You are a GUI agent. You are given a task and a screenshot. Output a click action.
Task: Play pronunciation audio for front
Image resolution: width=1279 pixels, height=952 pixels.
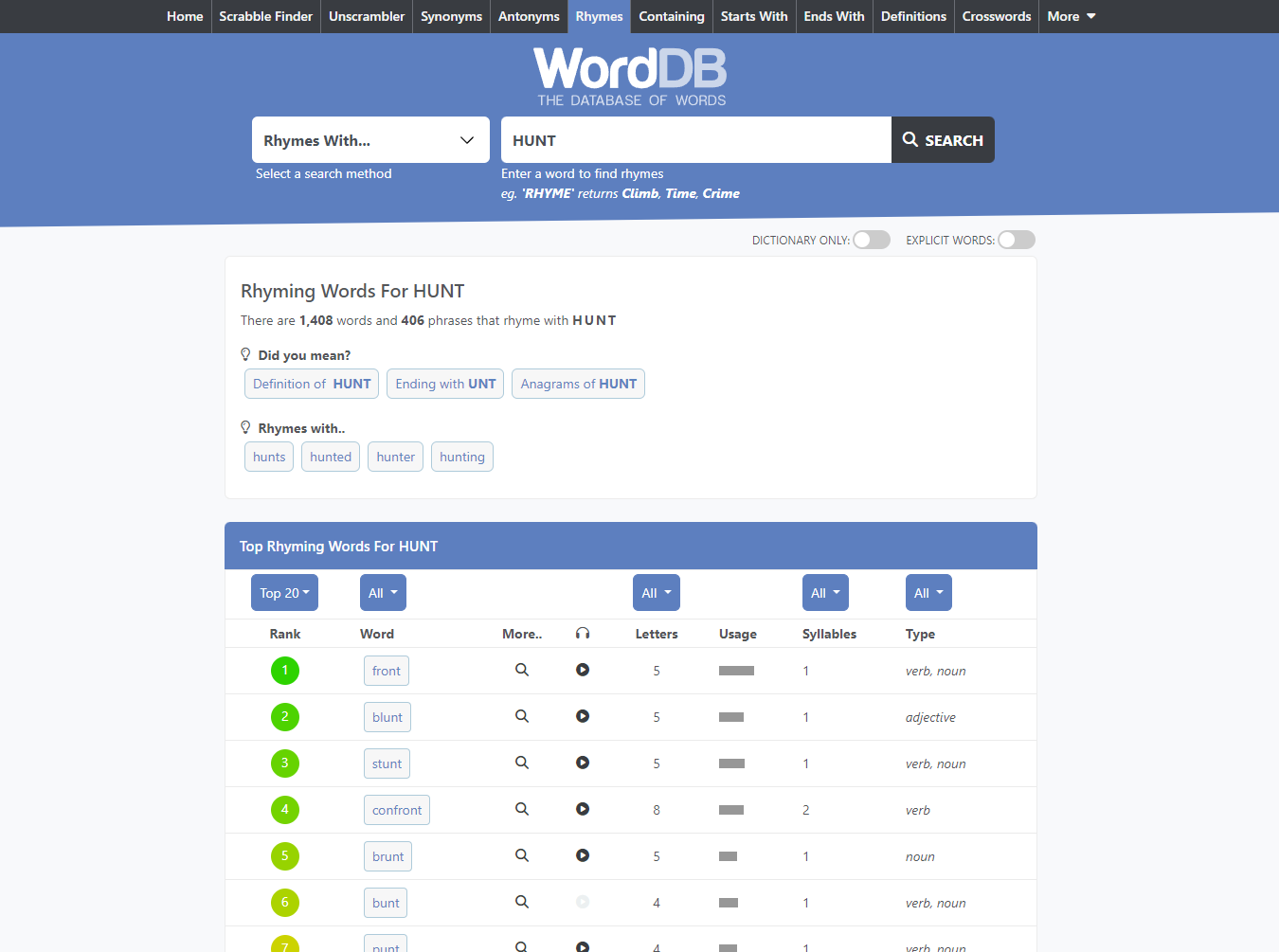[x=583, y=670]
